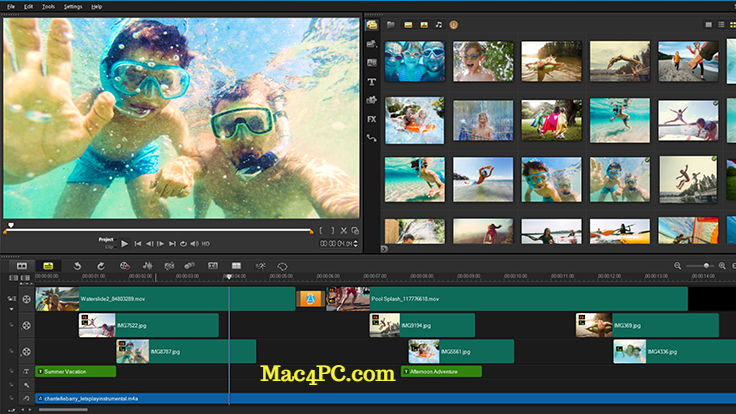The width and height of the screenshot is (736, 414).
Task: Click the preview volume speaker icon
Action: tap(194, 244)
